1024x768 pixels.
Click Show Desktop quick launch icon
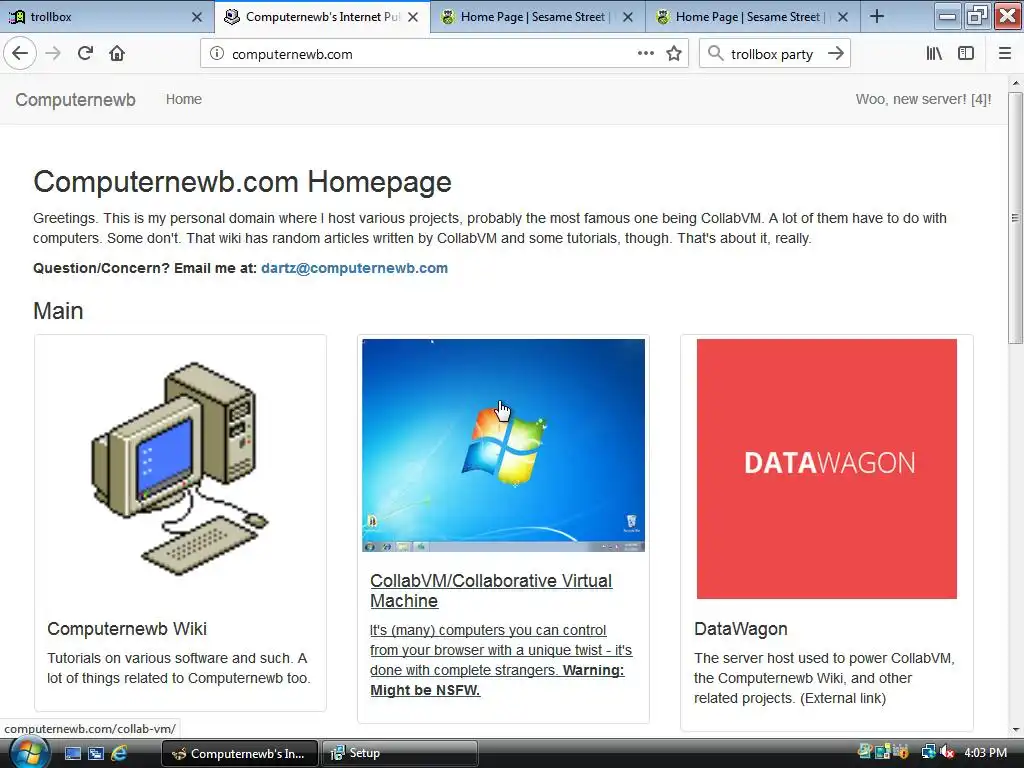73,753
